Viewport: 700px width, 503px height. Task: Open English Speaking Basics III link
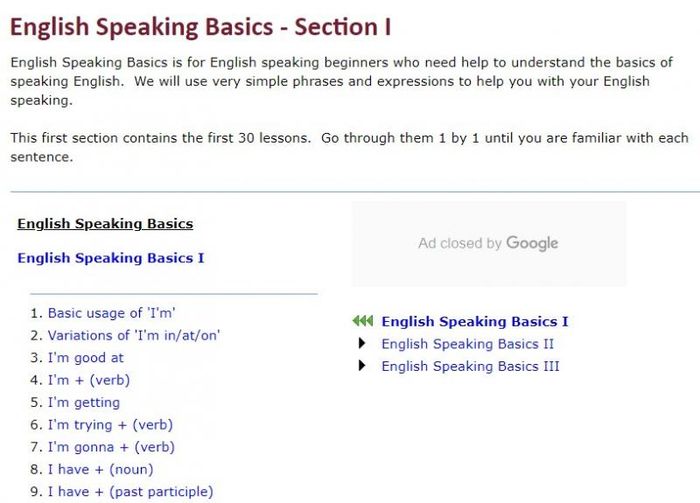point(470,366)
